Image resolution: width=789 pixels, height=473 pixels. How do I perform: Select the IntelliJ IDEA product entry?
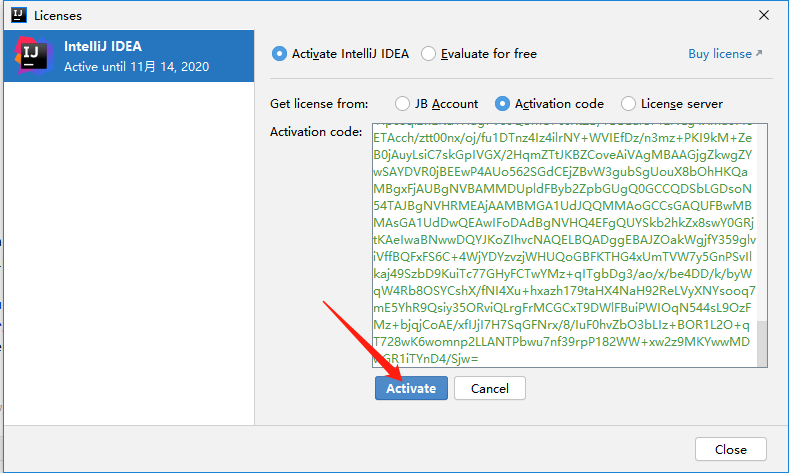129,56
